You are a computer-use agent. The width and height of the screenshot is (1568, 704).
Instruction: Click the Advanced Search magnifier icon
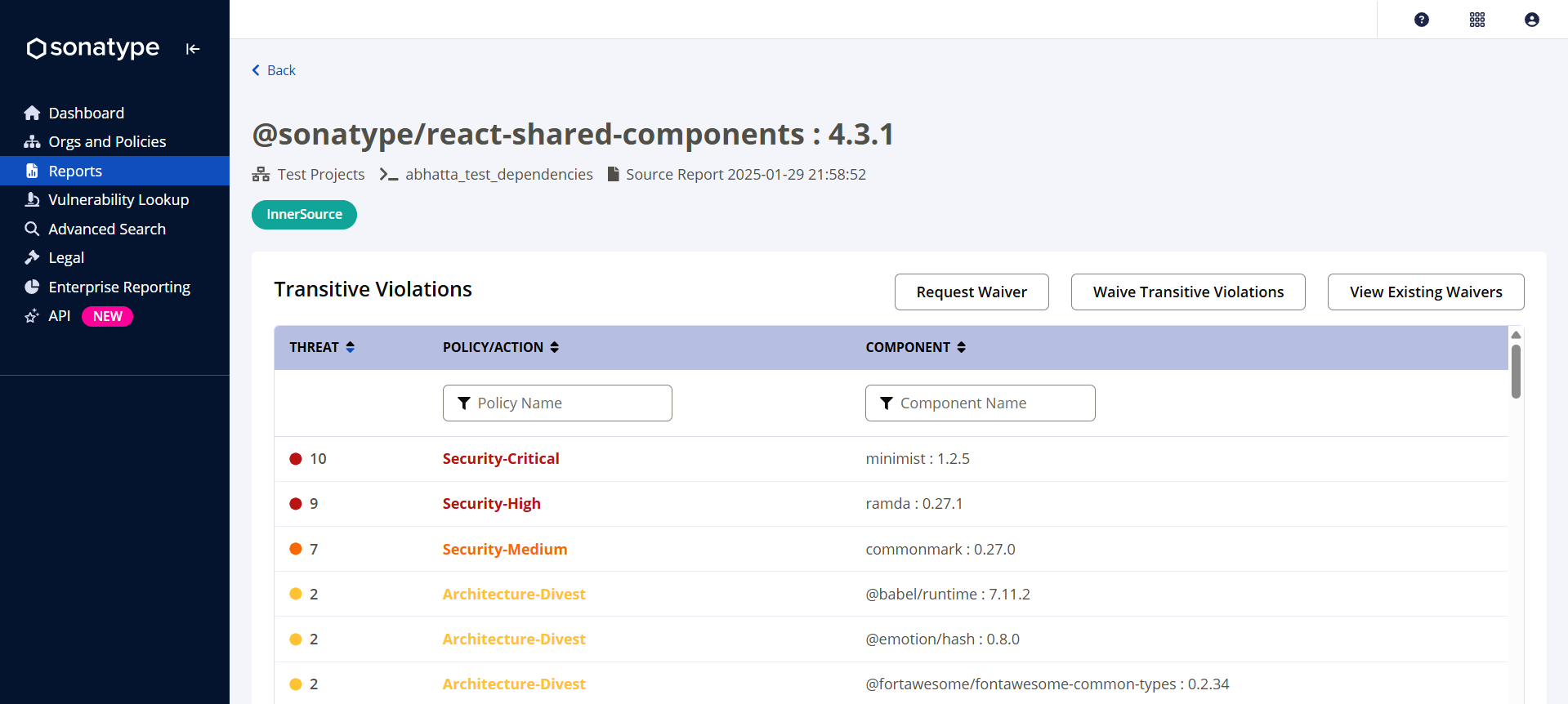pos(32,229)
